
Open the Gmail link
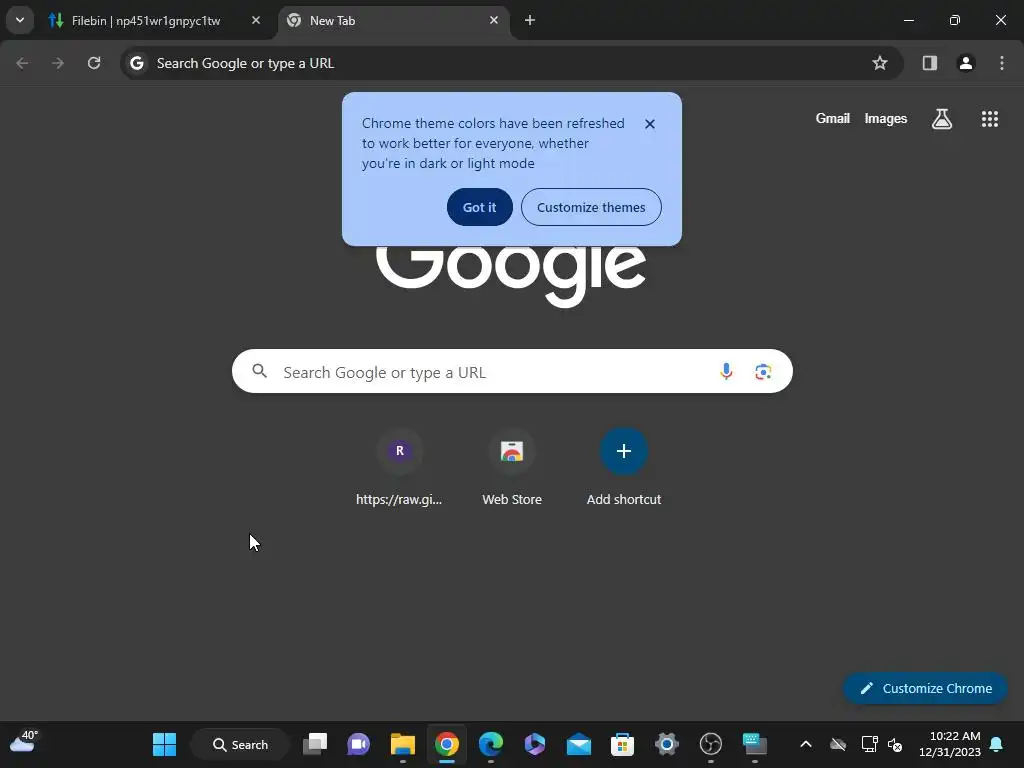coord(832,118)
